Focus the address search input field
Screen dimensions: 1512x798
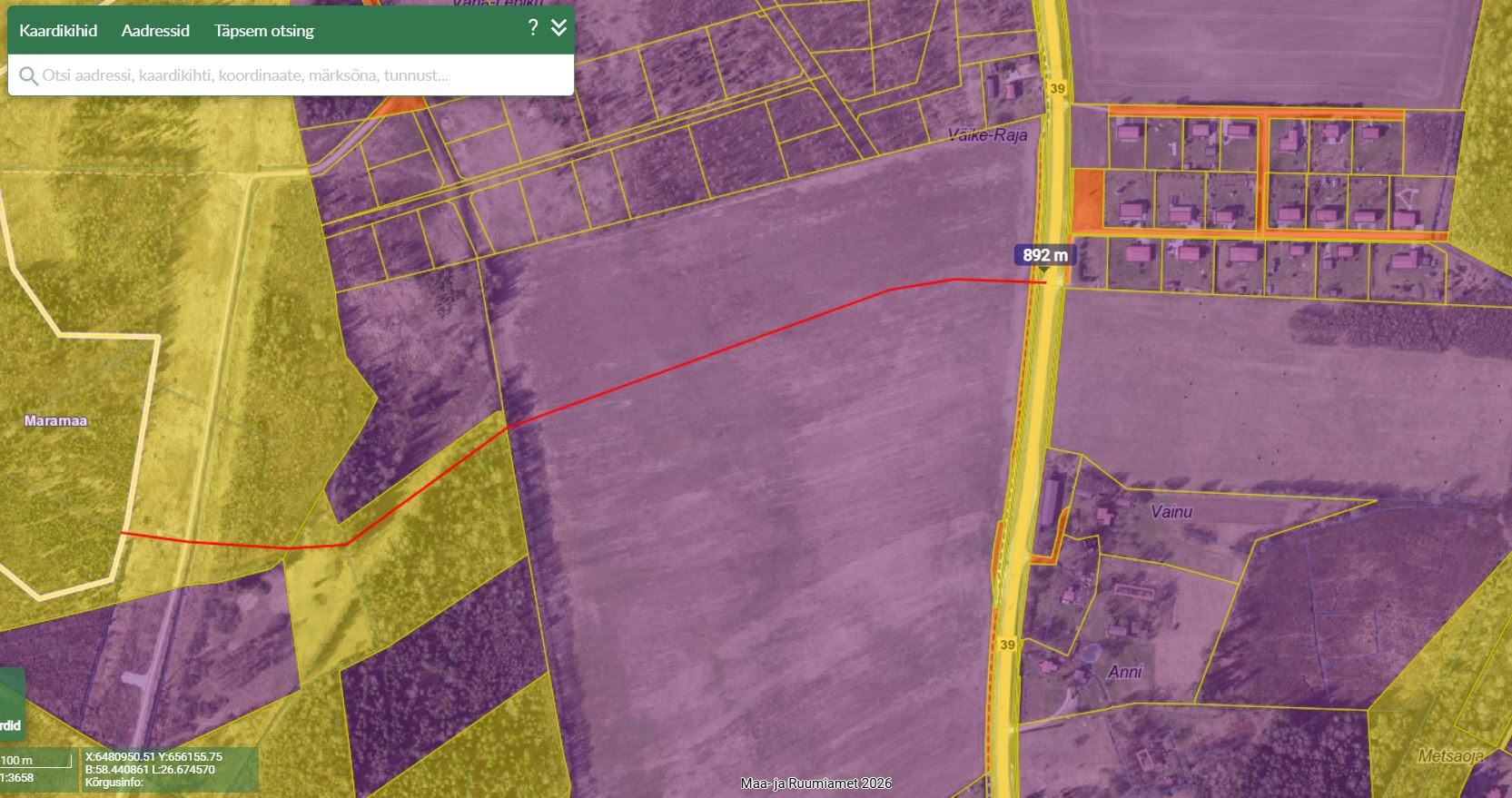click(300, 75)
